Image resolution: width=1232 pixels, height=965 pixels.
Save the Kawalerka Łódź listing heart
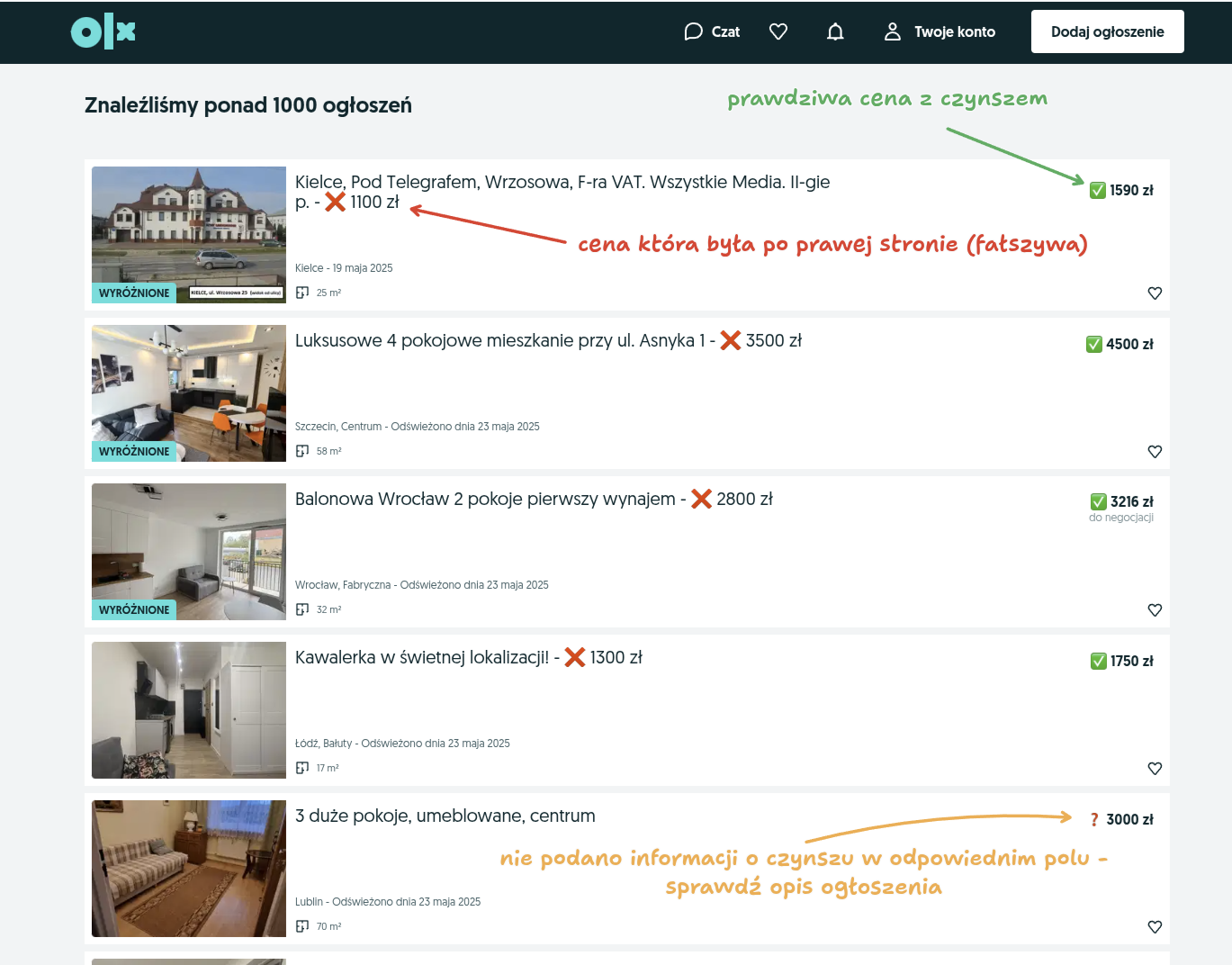1155,769
